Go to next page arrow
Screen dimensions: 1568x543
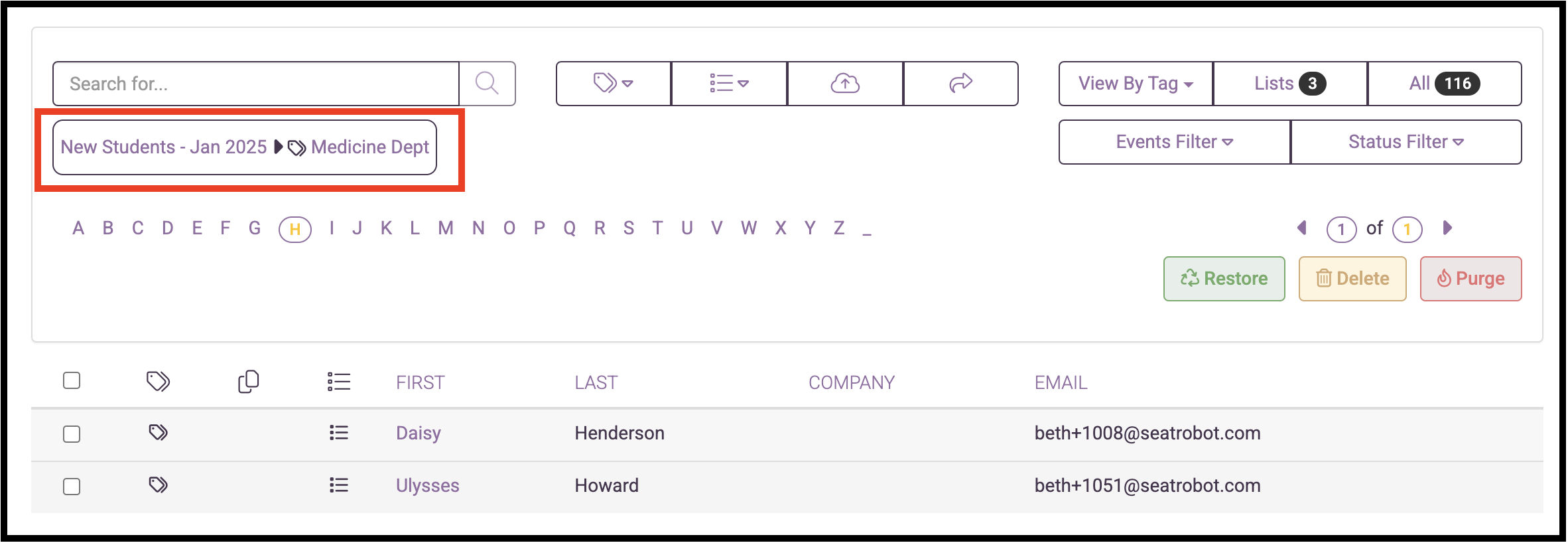(1447, 228)
